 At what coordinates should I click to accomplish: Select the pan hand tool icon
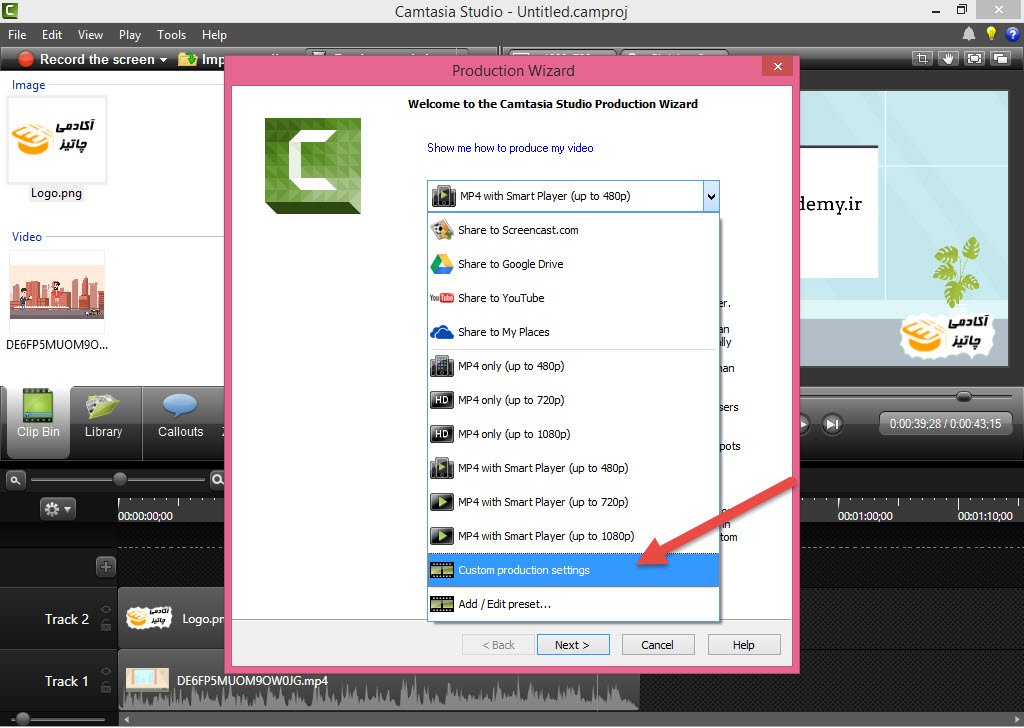point(948,59)
